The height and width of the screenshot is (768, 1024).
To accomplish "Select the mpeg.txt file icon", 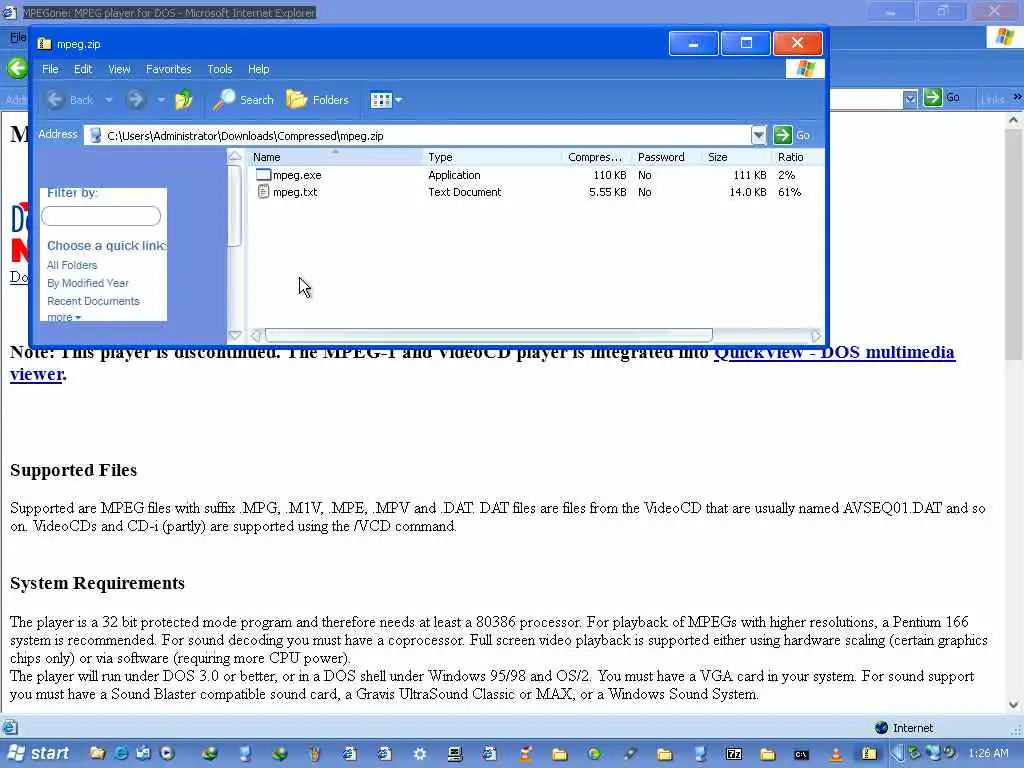I will [x=263, y=191].
